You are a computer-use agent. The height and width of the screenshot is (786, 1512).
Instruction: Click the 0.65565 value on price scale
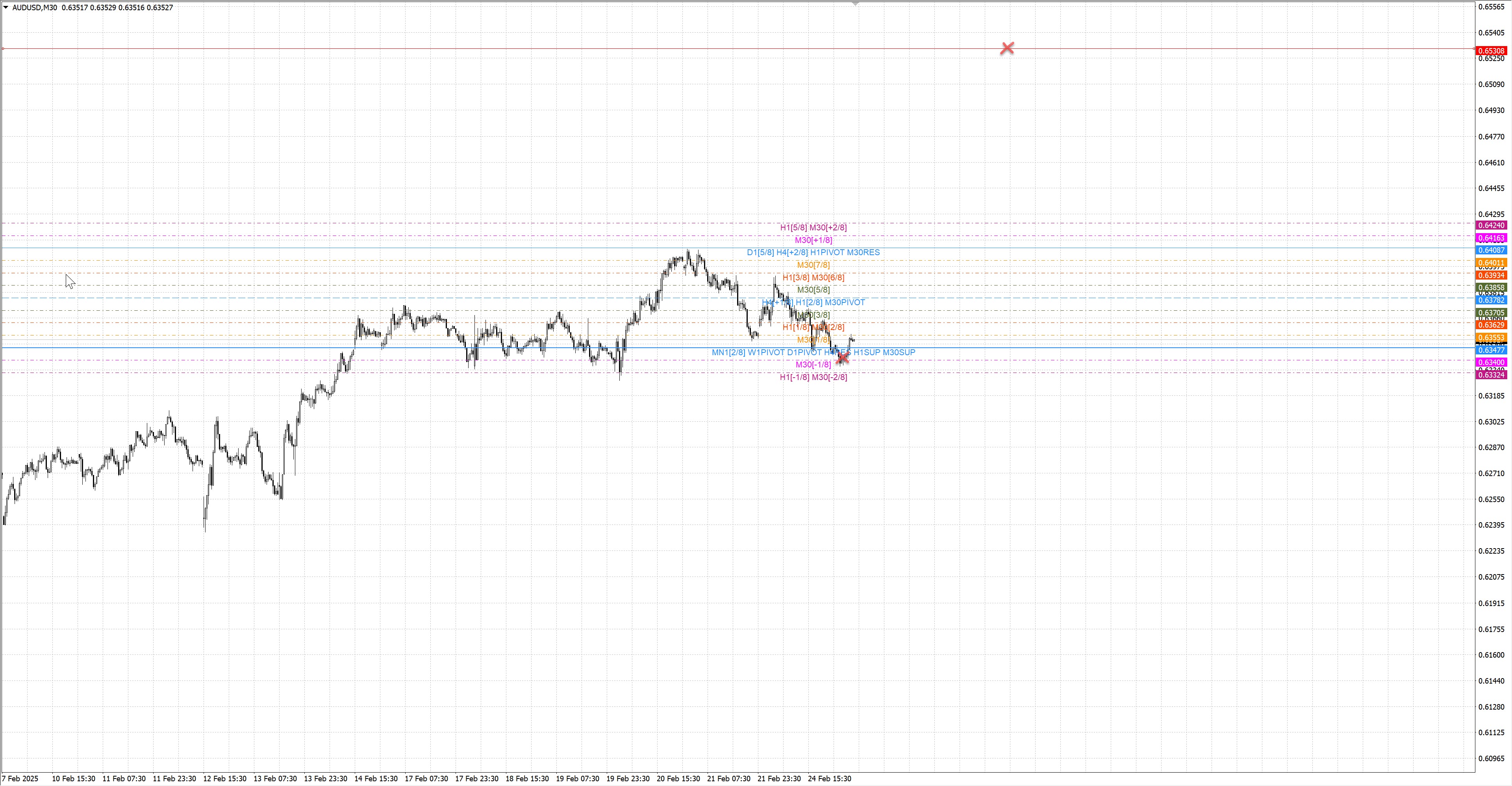1491,7
